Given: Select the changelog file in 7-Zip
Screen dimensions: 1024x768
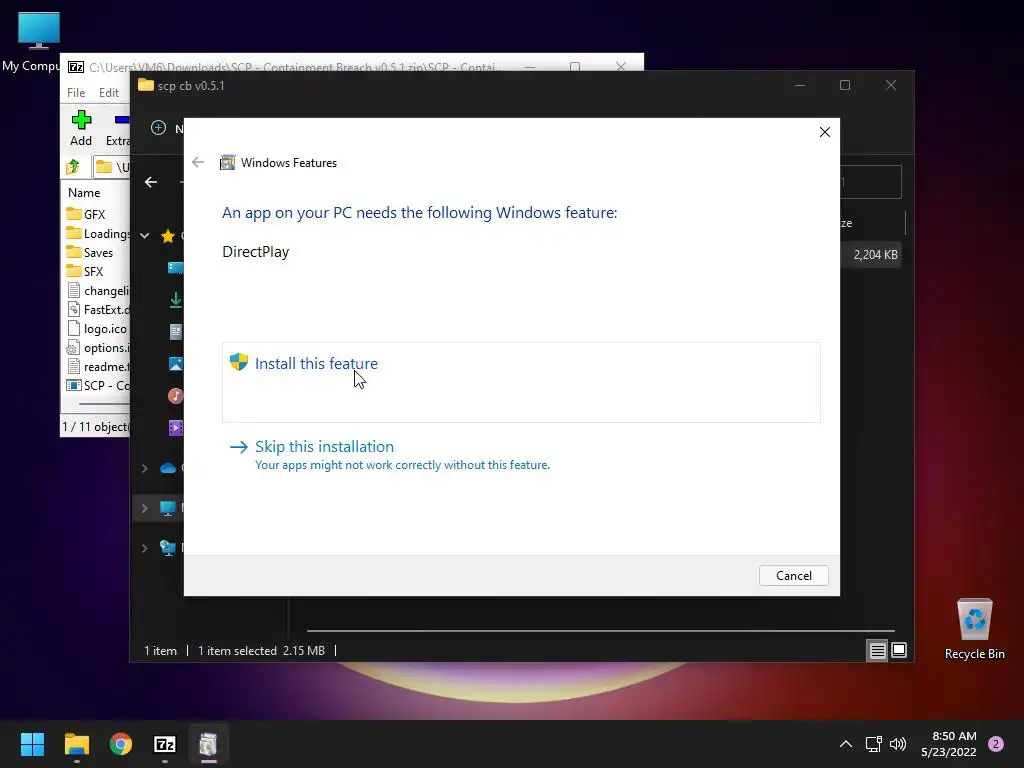Looking at the screenshot, I should pos(98,291).
